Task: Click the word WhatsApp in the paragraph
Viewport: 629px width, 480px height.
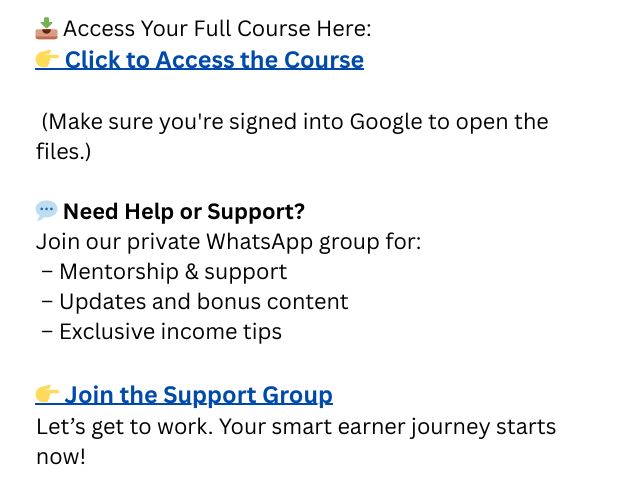Action: pyautogui.click(x=259, y=242)
